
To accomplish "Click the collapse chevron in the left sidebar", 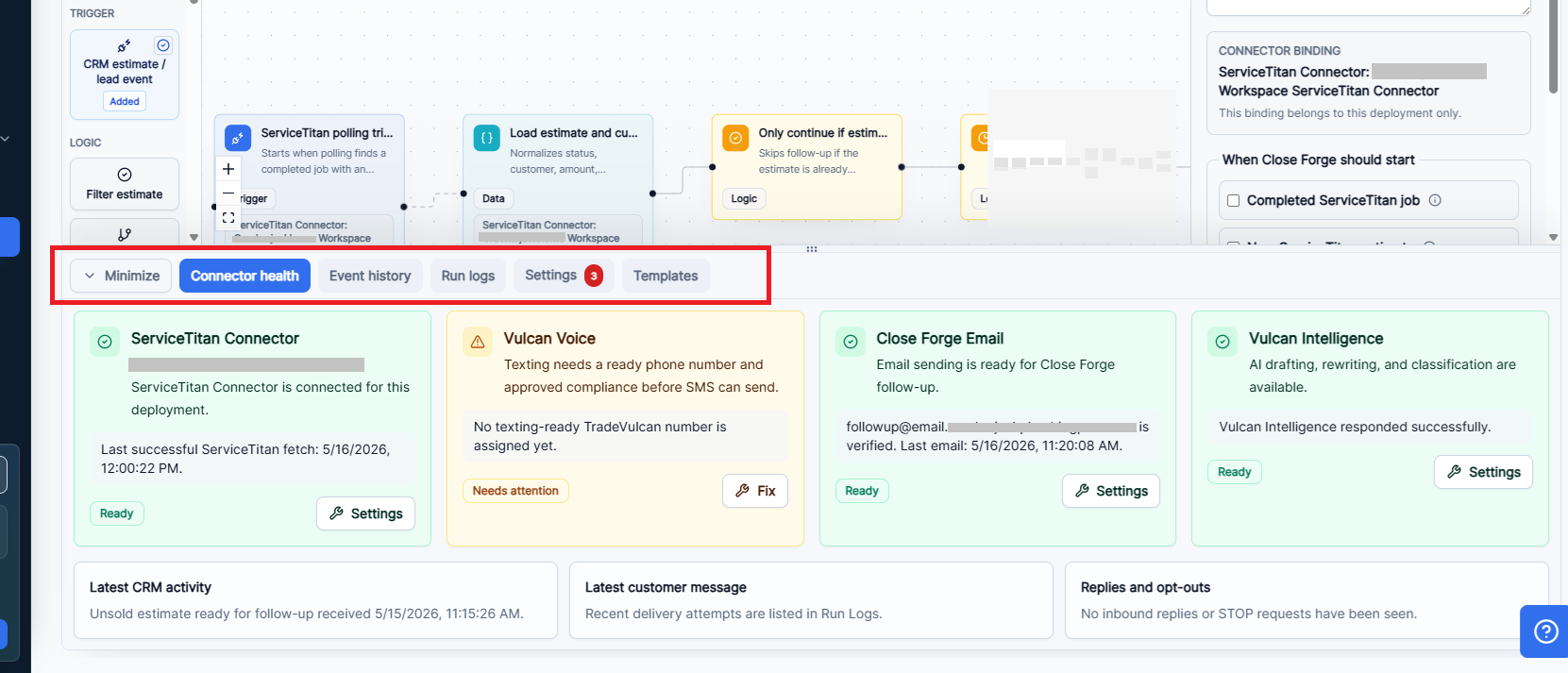I will point(6,139).
